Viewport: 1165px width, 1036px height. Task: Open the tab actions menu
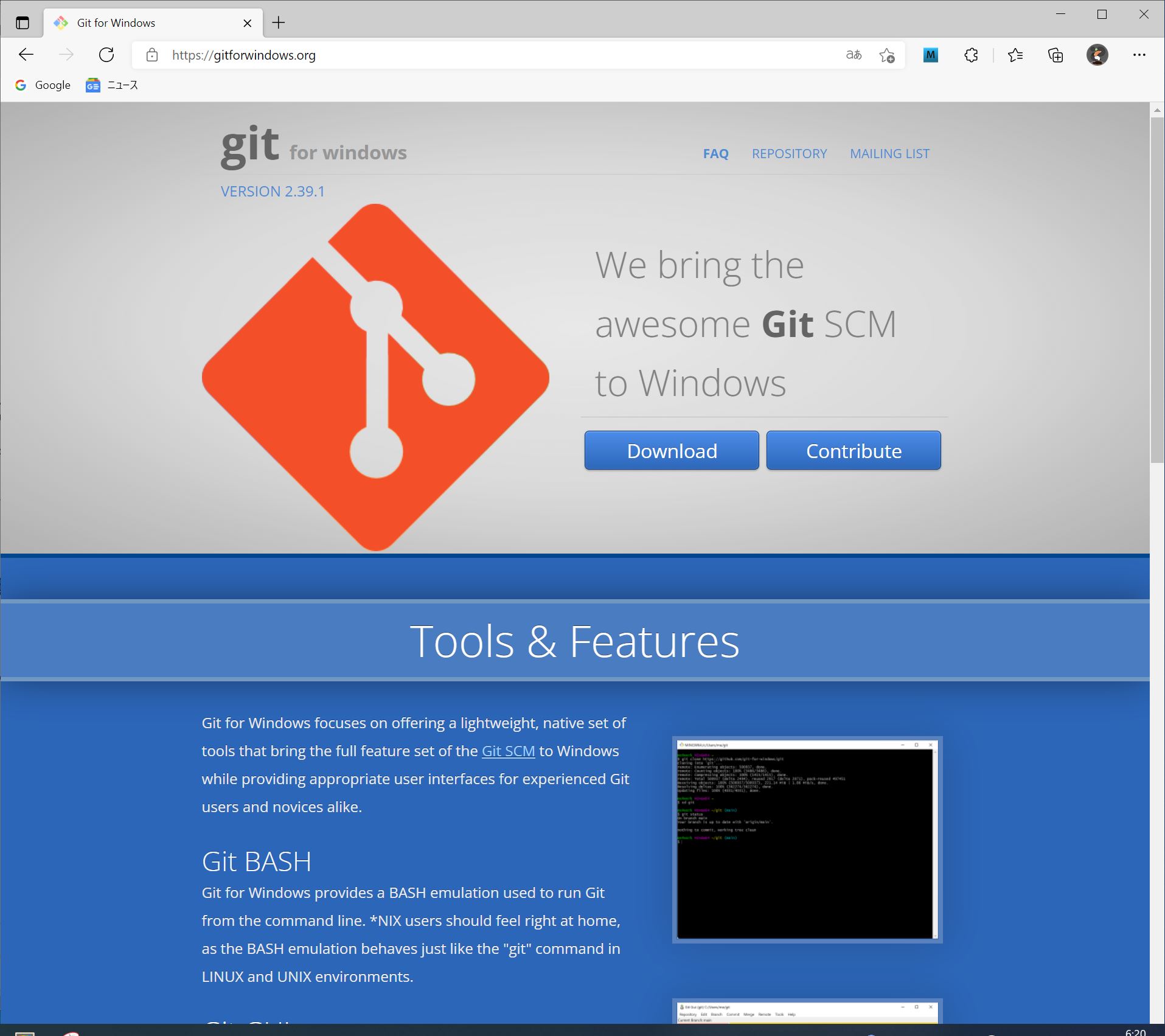[23, 23]
